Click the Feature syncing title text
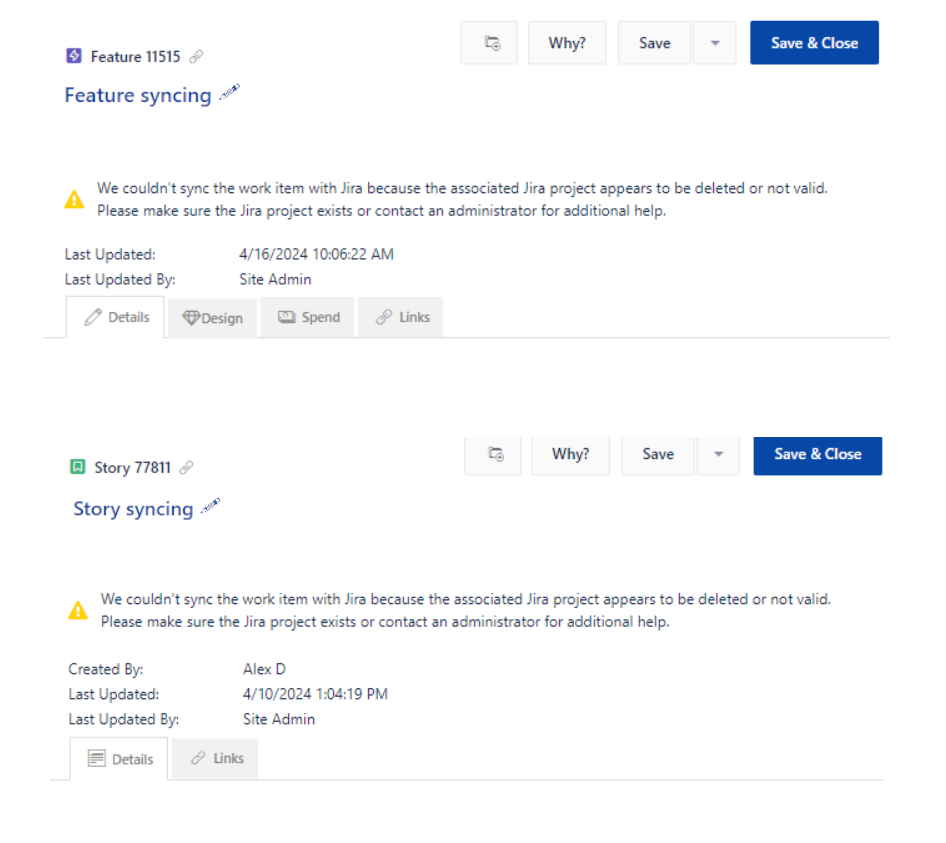This screenshot has height=843, width=946. 138,95
